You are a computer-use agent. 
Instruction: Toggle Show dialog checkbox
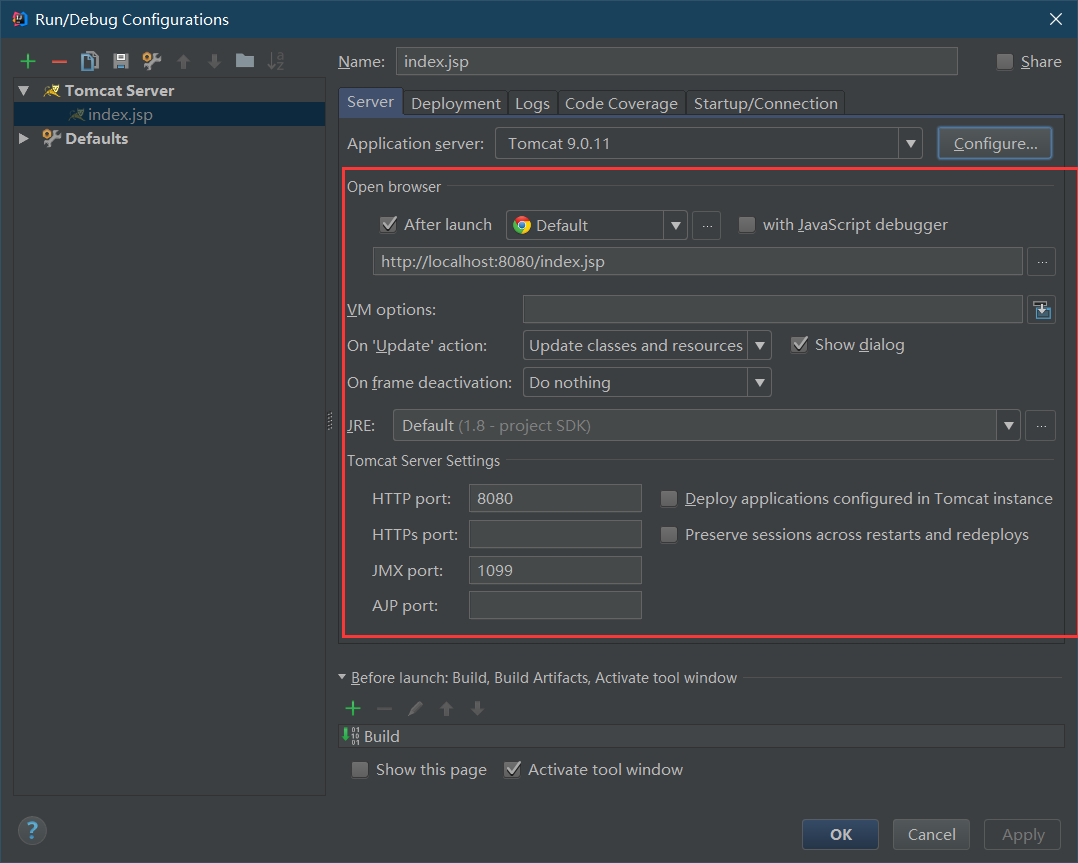[x=799, y=345]
